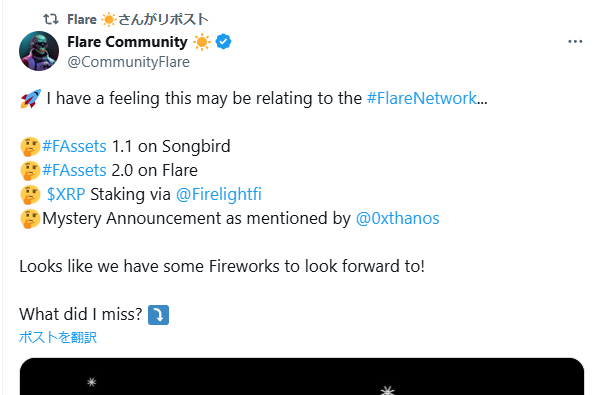Click ポストを翻訳 translate post link
The width and height of the screenshot is (596, 395).
pyautogui.click(x=58, y=337)
